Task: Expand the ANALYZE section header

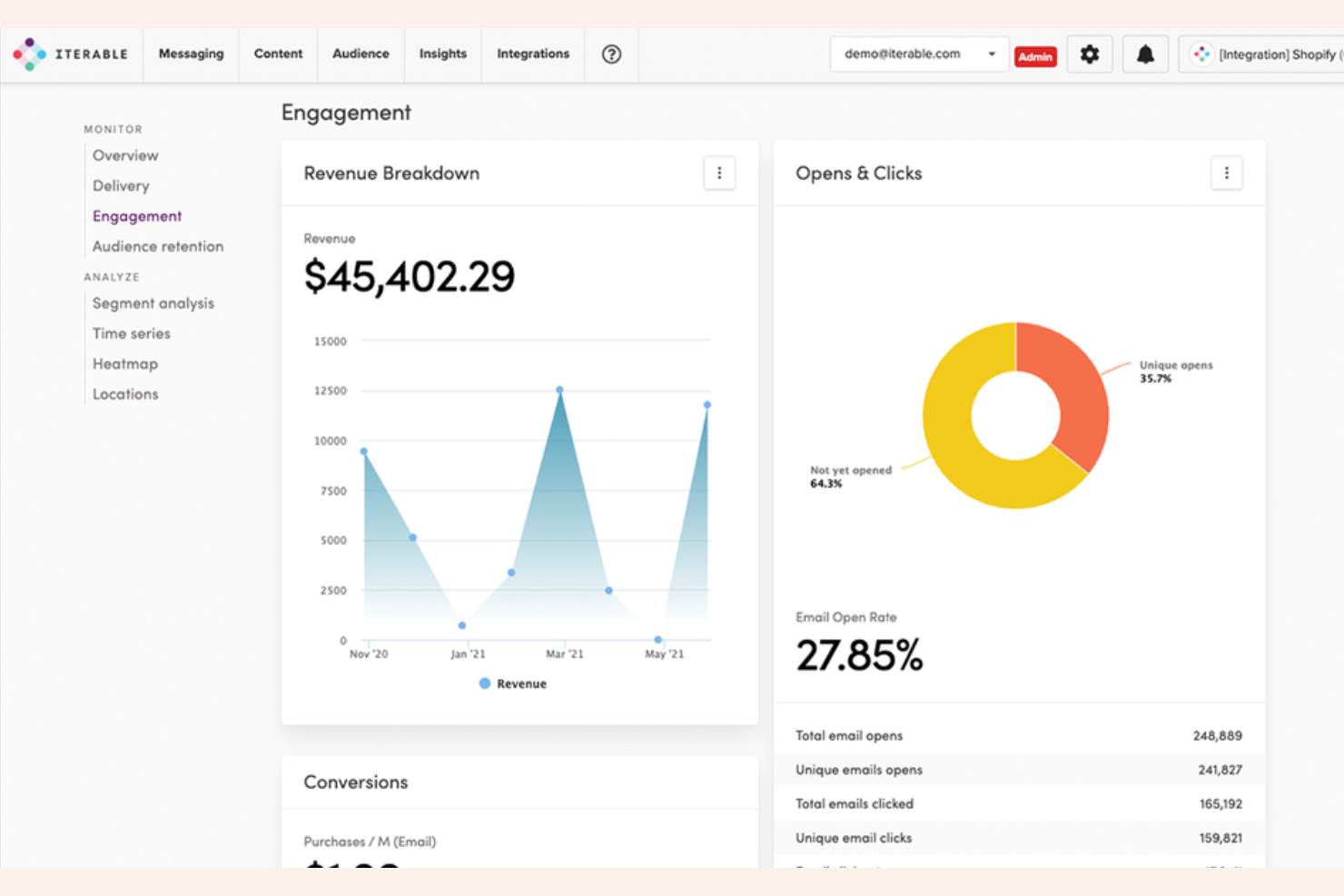Action: point(112,277)
